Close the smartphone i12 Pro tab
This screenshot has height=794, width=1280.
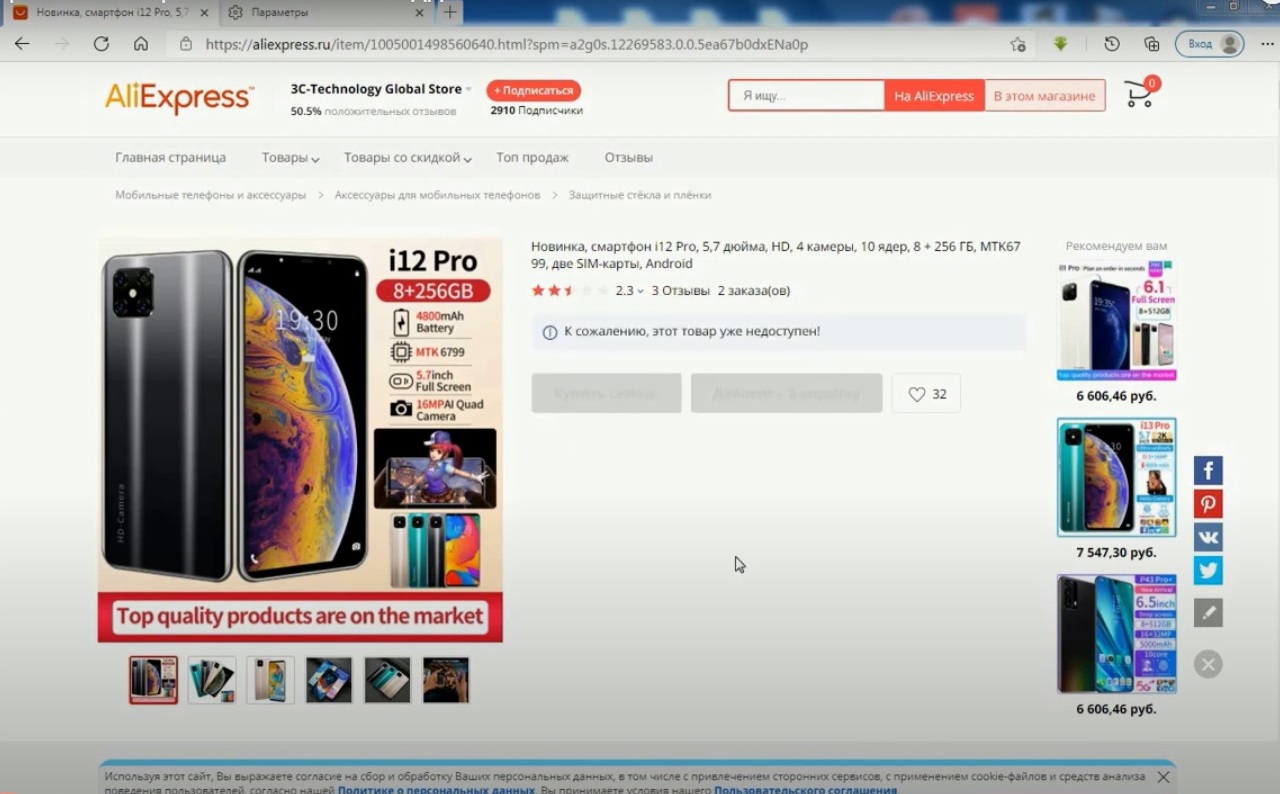tap(202, 12)
